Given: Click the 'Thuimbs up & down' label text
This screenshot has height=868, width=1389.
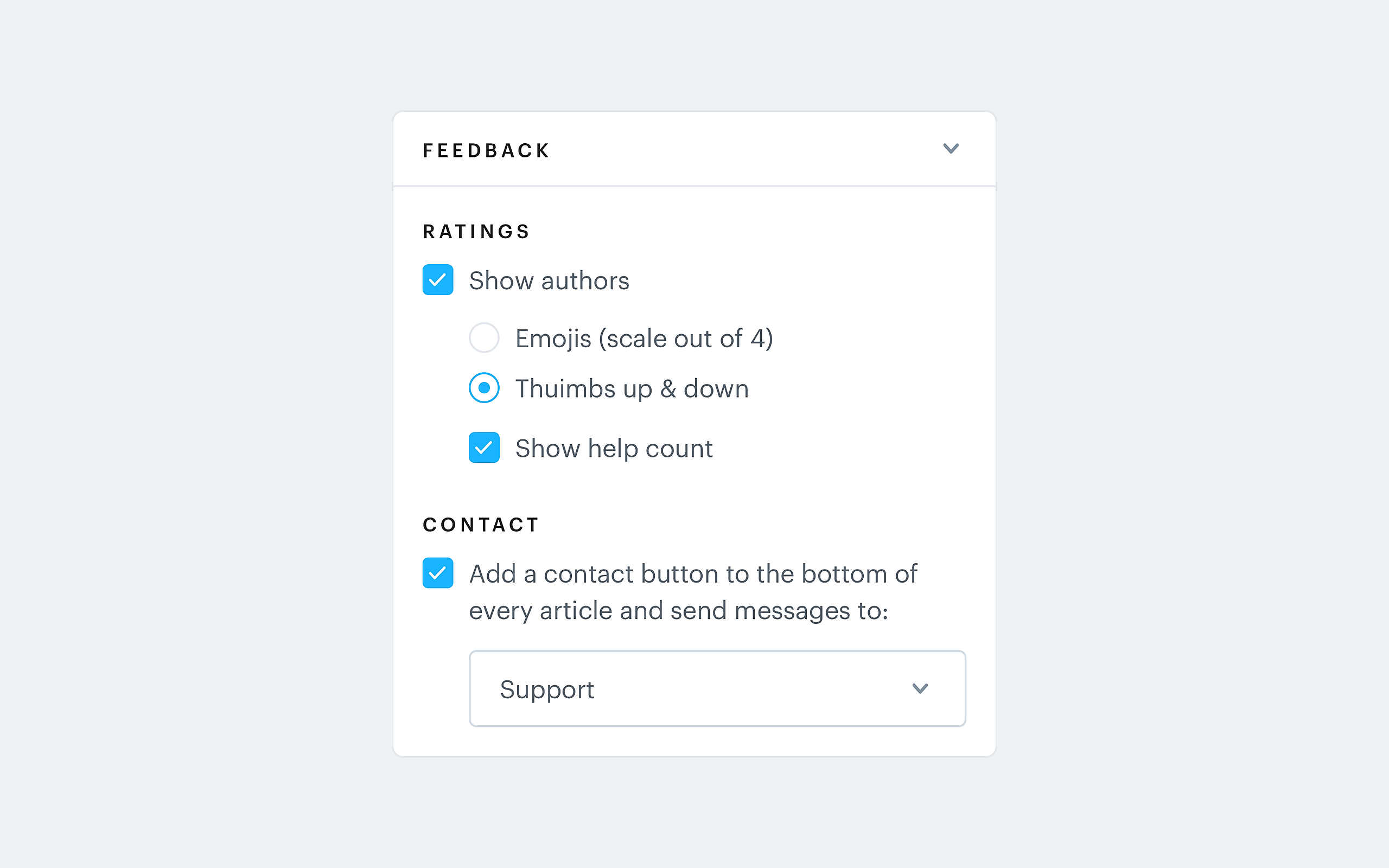Looking at the screenshot, I should pyautogui.click(x=632, y=388).
